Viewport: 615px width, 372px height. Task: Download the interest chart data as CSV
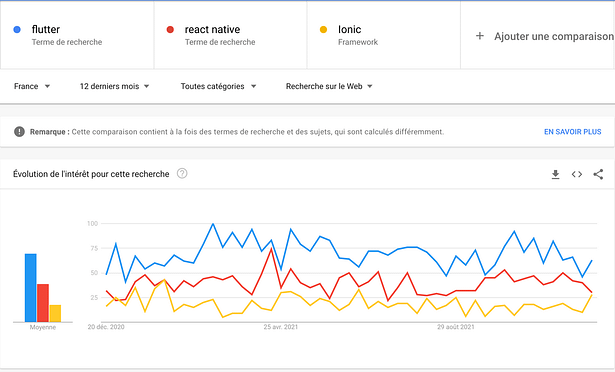pyautogui.click(x=555, y=174)
